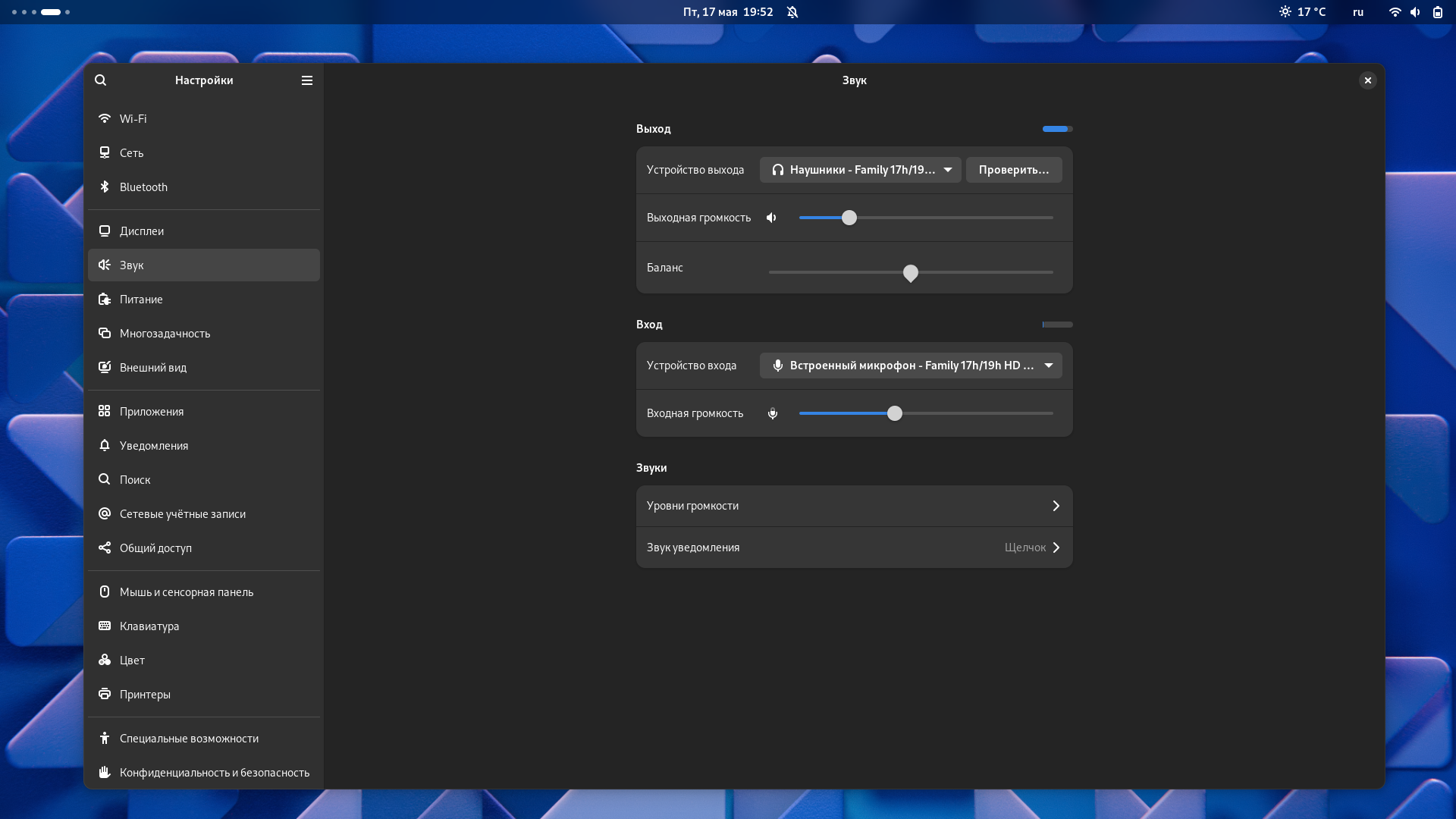The image size is (1456, 819).
Task: Click the Wi-Fi settings icon
Action: tap(103, 118)
